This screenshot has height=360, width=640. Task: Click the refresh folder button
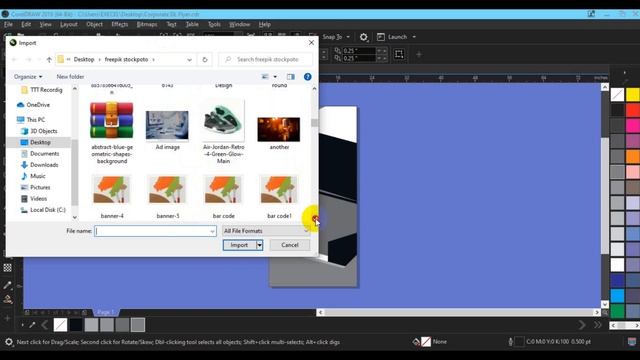pos(205,60)
